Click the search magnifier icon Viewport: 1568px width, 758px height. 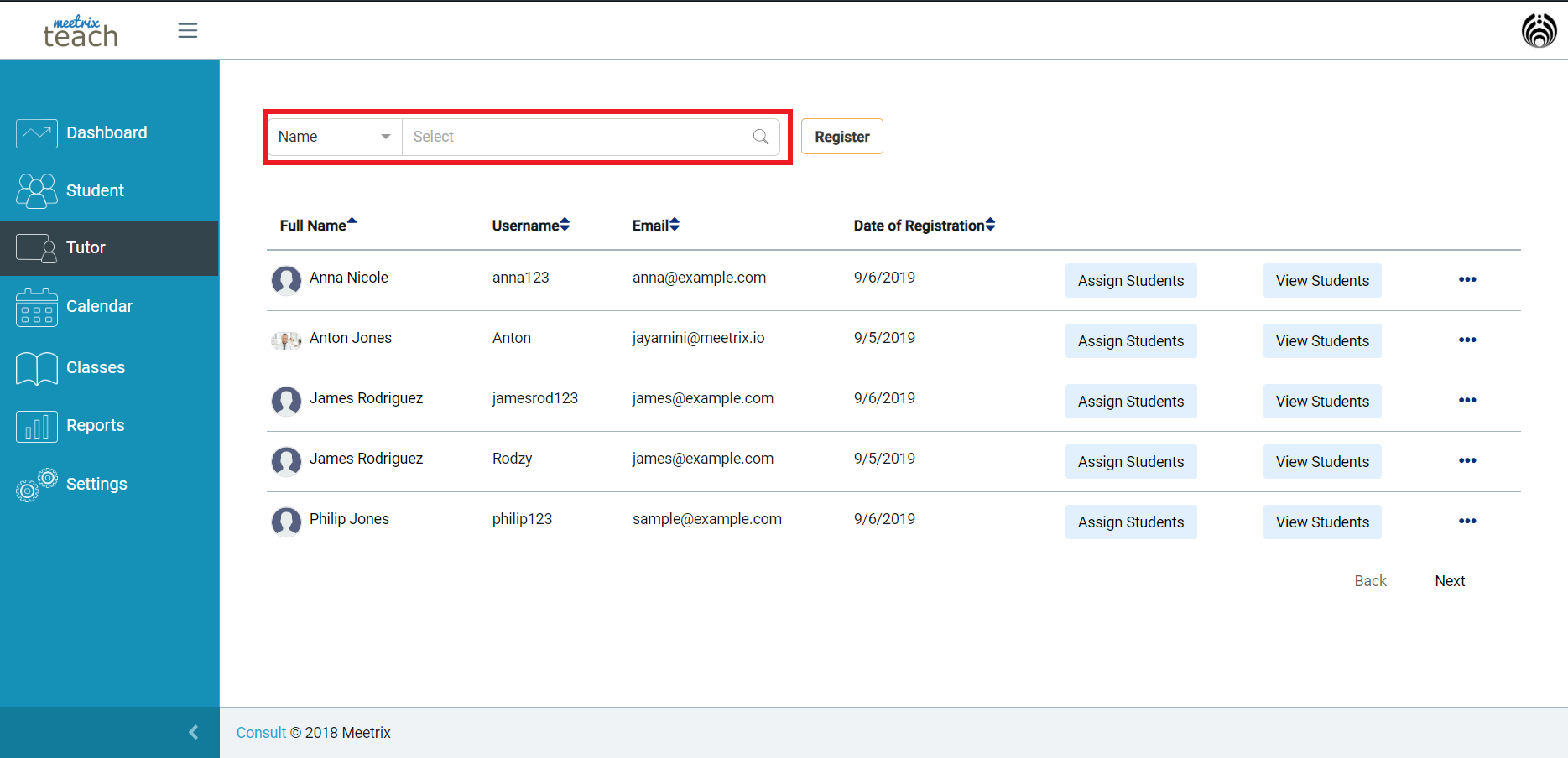(x=761, y=137)
